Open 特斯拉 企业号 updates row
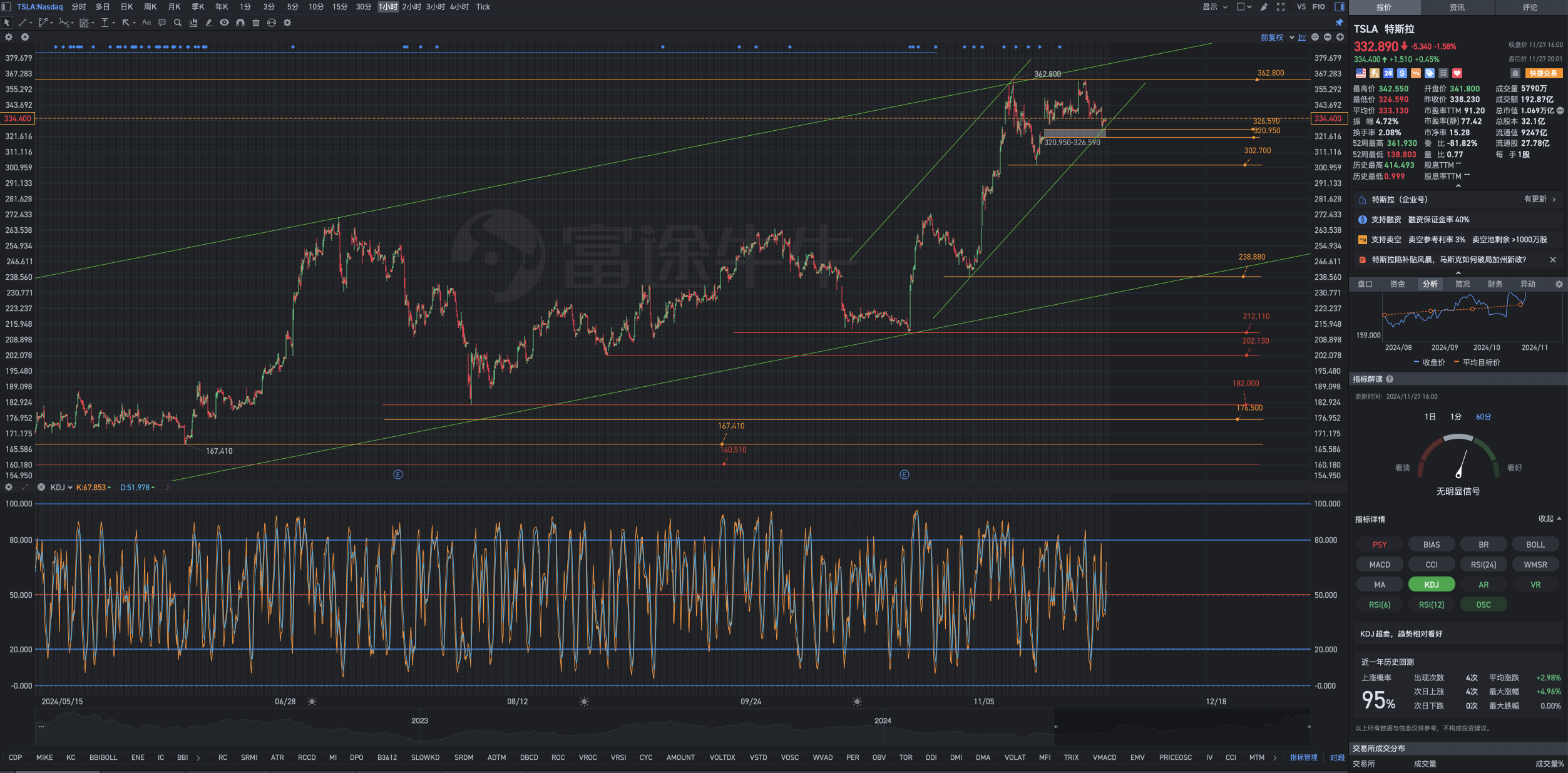Viewport: 1568px width, 773px height. (x=1458, y=200)
